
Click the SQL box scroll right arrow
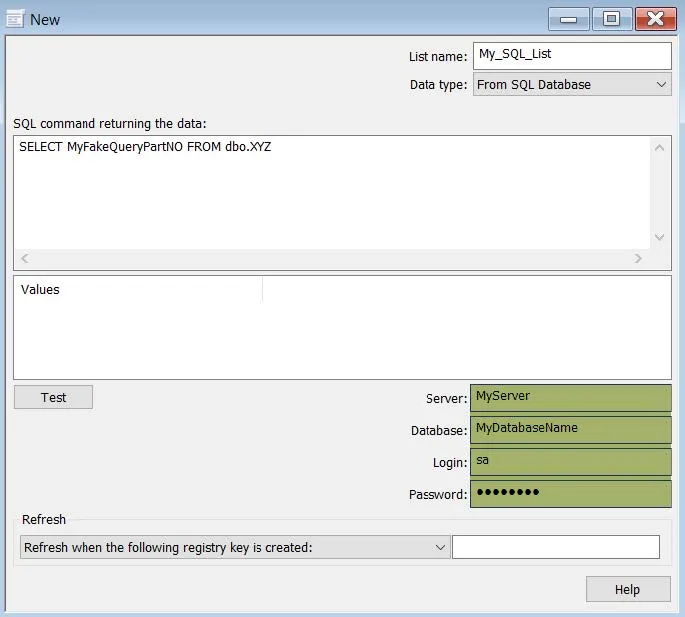coord(638,258)
